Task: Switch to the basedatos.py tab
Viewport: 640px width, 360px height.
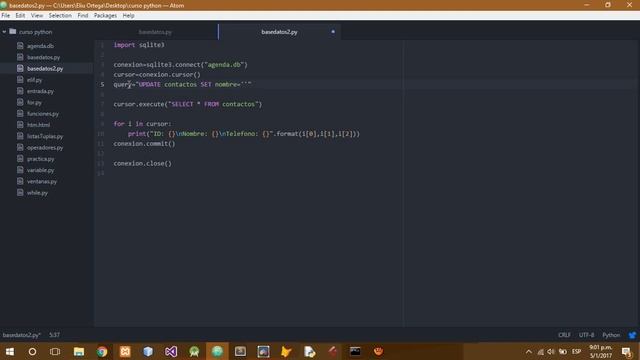Action: coord(155,32)
